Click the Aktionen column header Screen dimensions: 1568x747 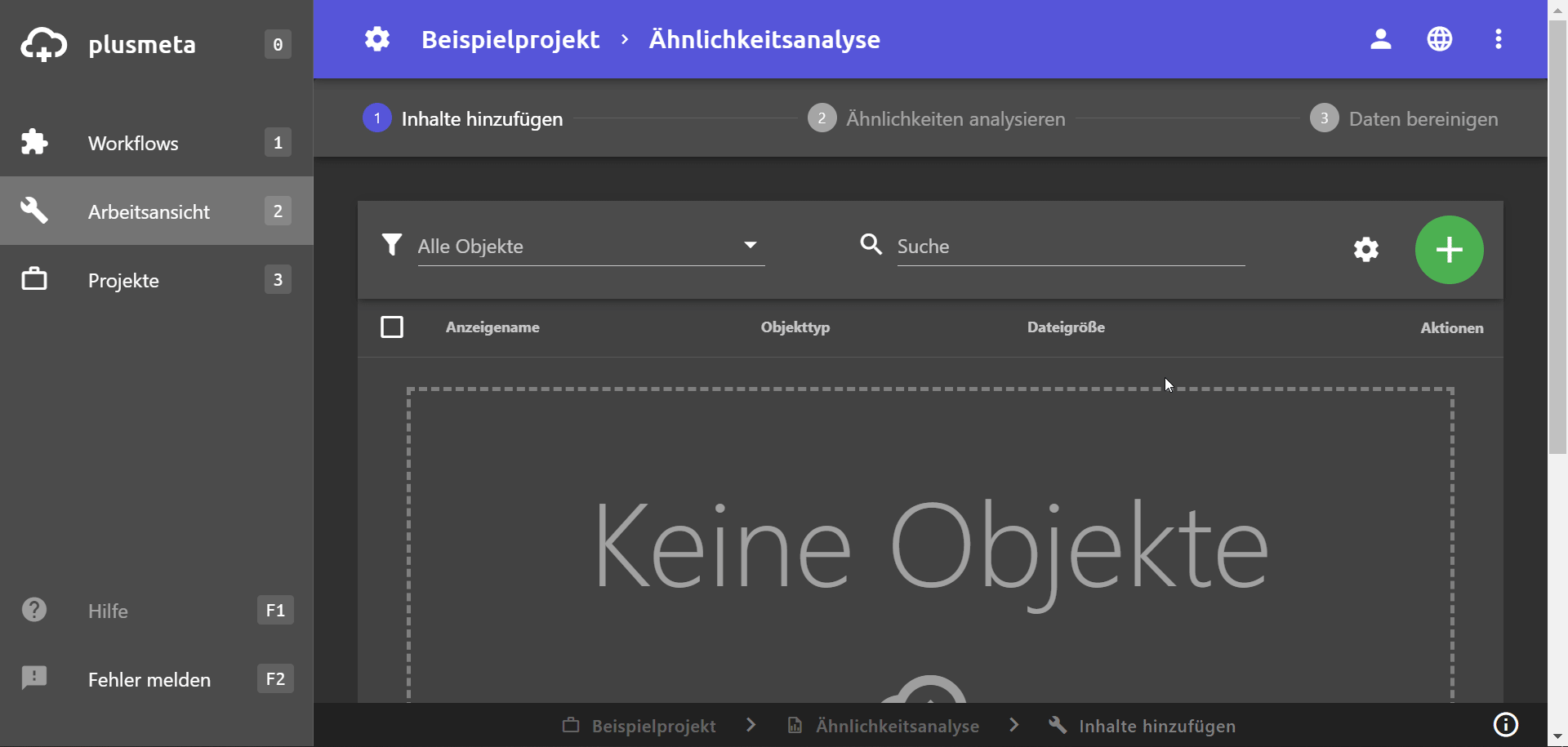[x=1452, y=327]
